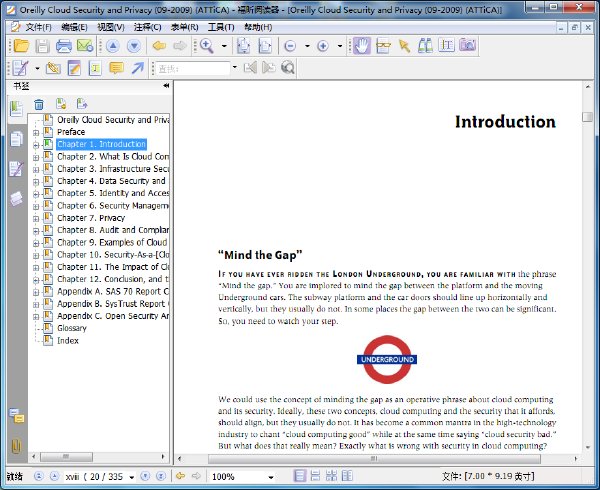Open the page number dropdown in the status bar
The width and height of the screenshot is (600, 490).
pyautogui.click(x=131, y=477)
